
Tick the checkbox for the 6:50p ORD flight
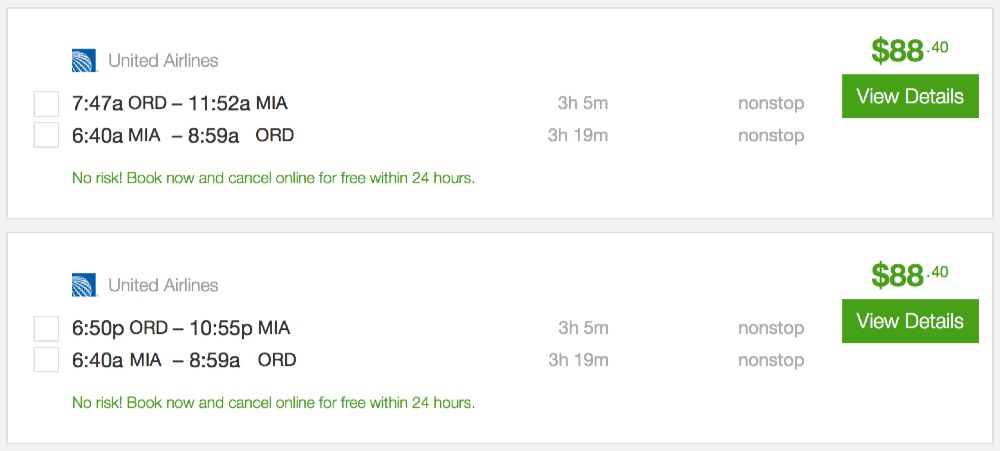pyautogui.click(x=46, y=329)
